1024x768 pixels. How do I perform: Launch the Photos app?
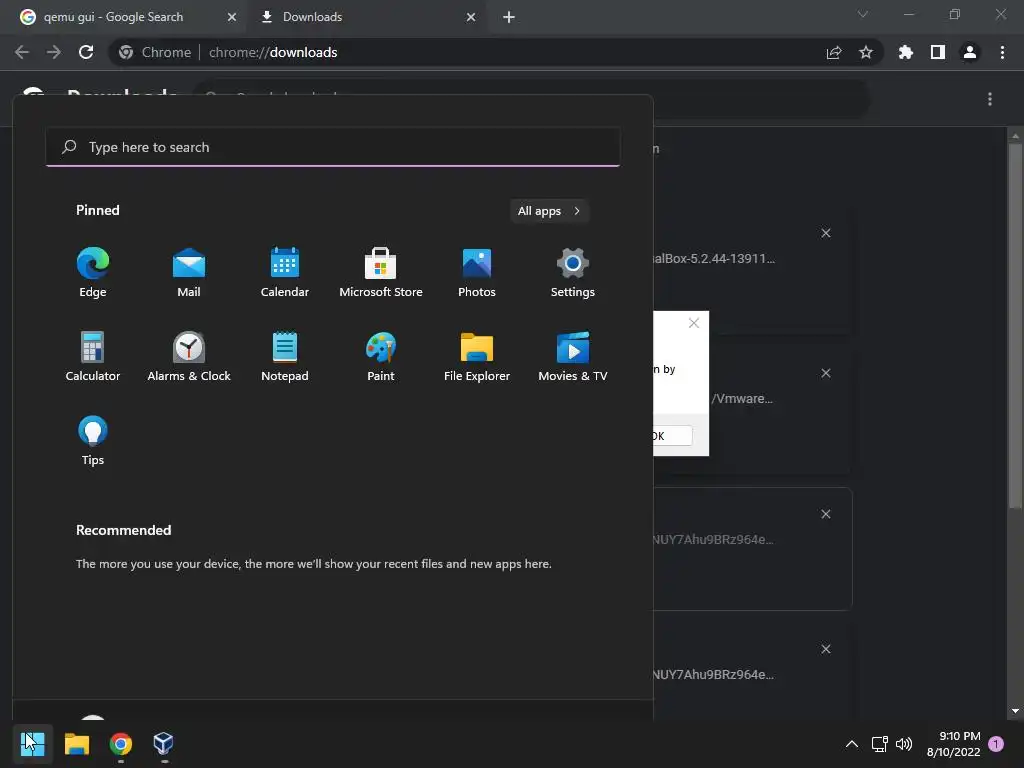(x=477, y=272)
